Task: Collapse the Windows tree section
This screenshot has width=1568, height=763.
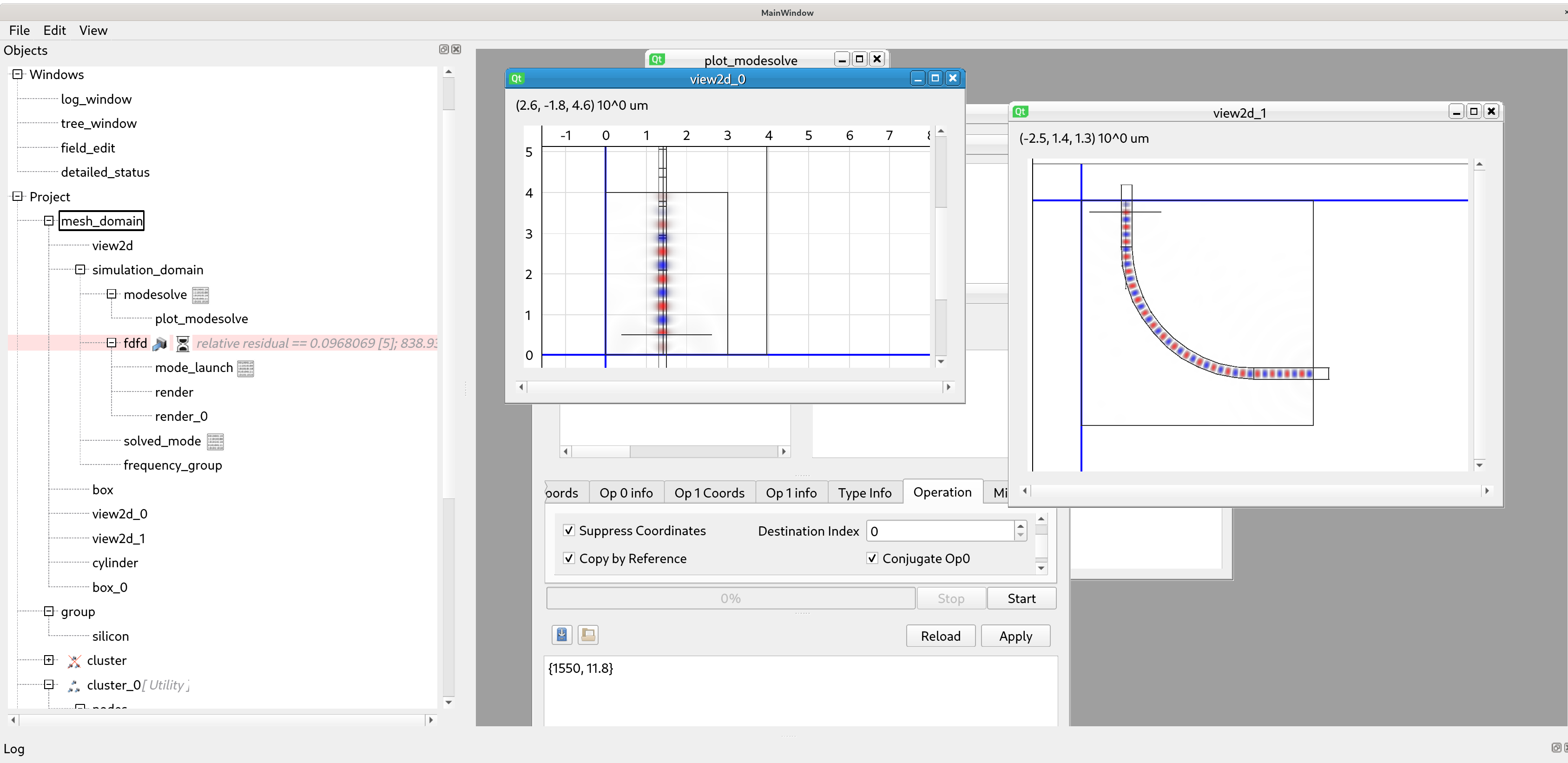Action: pyautogui.click(x=18, y=74)
